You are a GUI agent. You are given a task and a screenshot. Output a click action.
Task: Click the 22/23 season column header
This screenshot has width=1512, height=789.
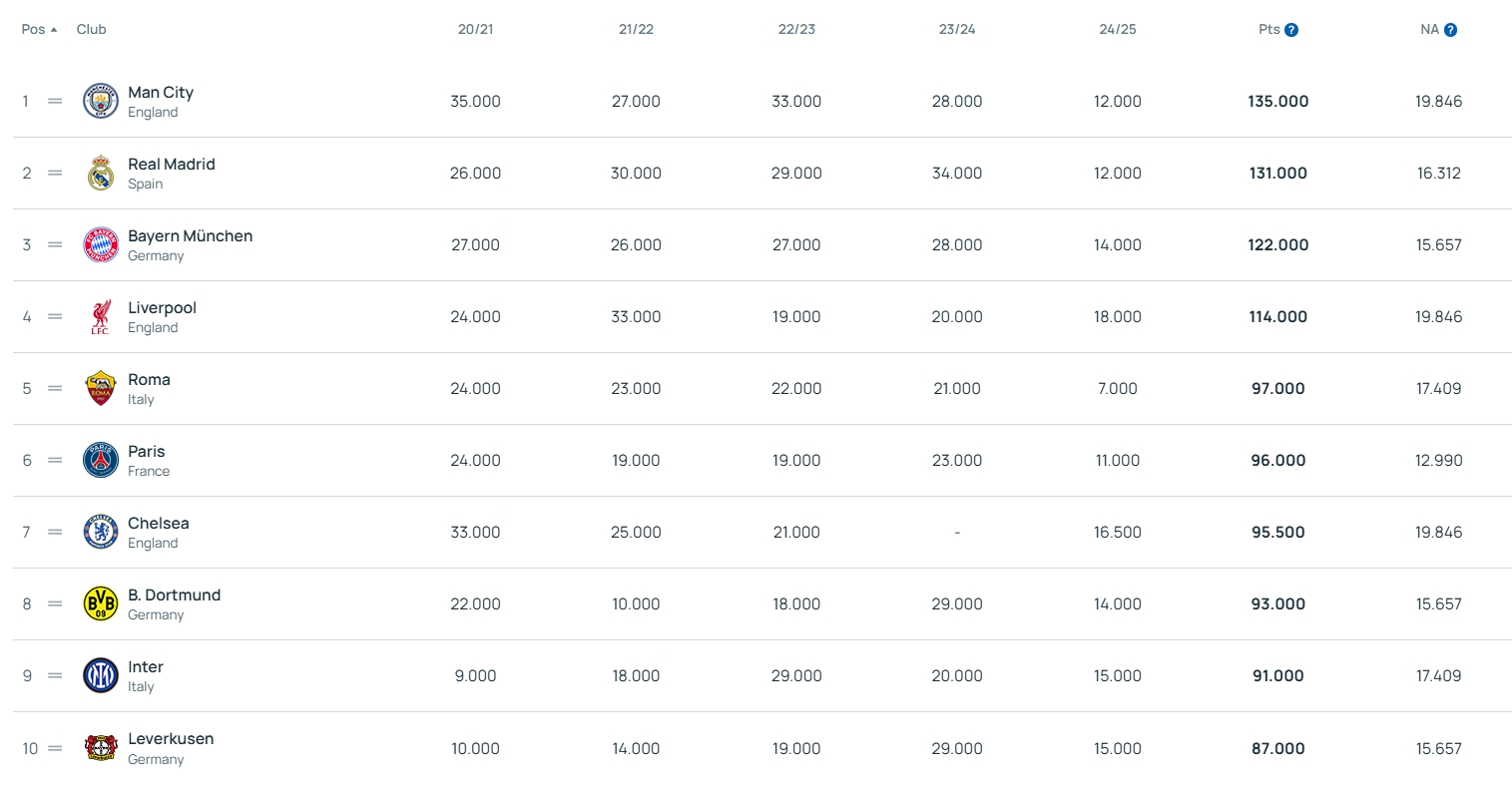(796, 30)
